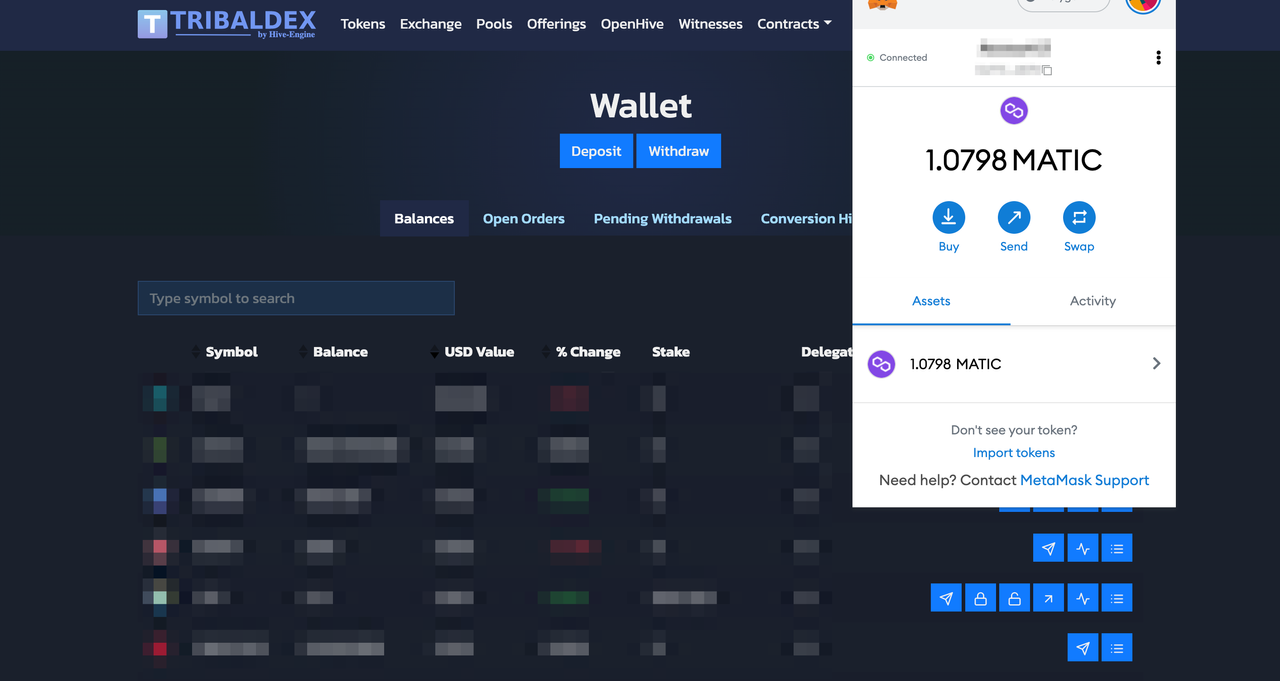Open the Offerings nav item
Image resolution: width=1280 pixels, height=681 pixels.
click(557, 24)
